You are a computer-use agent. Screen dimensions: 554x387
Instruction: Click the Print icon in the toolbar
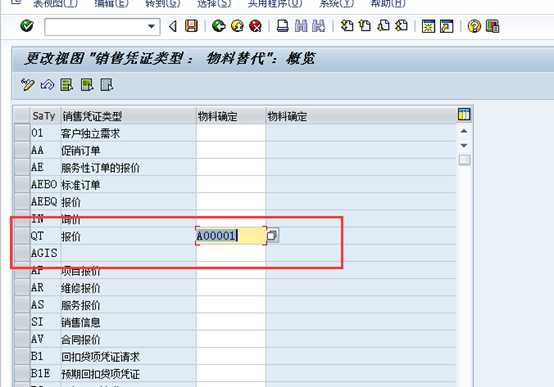(x=282, y=26)
